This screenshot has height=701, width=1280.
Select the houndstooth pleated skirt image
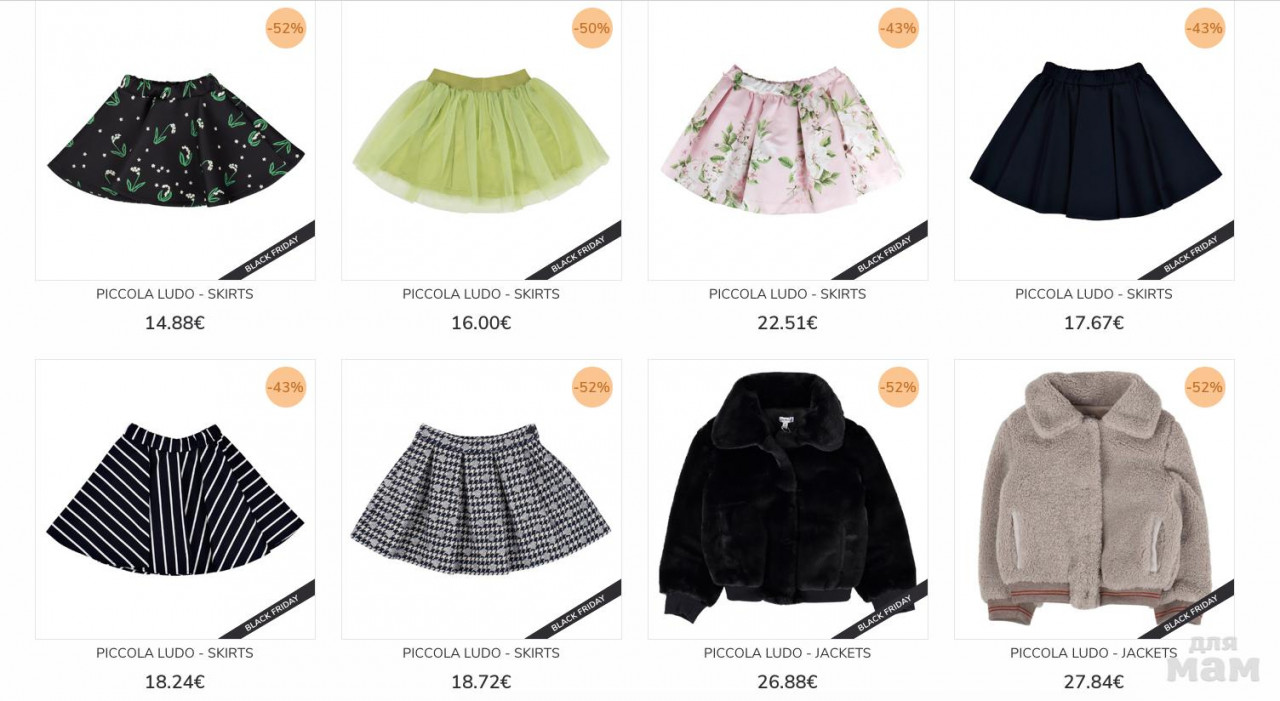click(x=481, y=499)
